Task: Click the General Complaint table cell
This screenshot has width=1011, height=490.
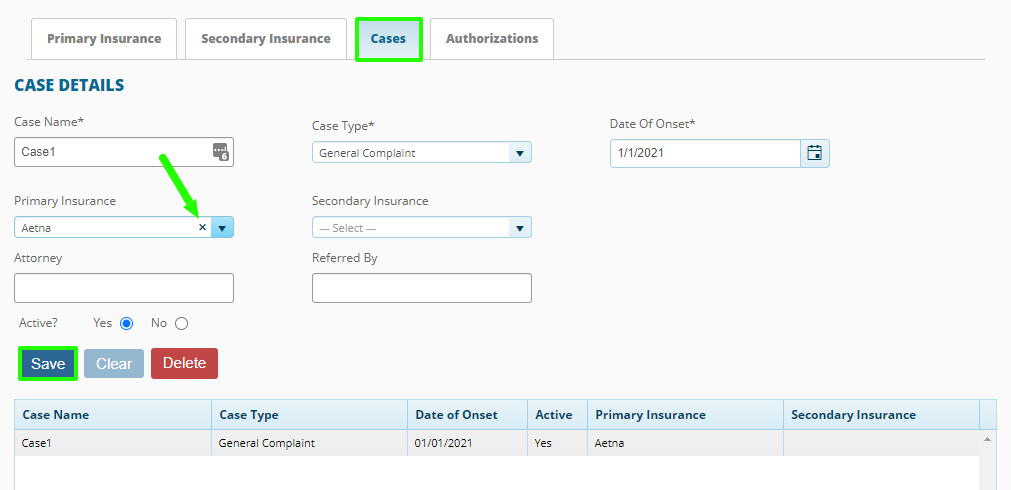Action: click(309, 444)
